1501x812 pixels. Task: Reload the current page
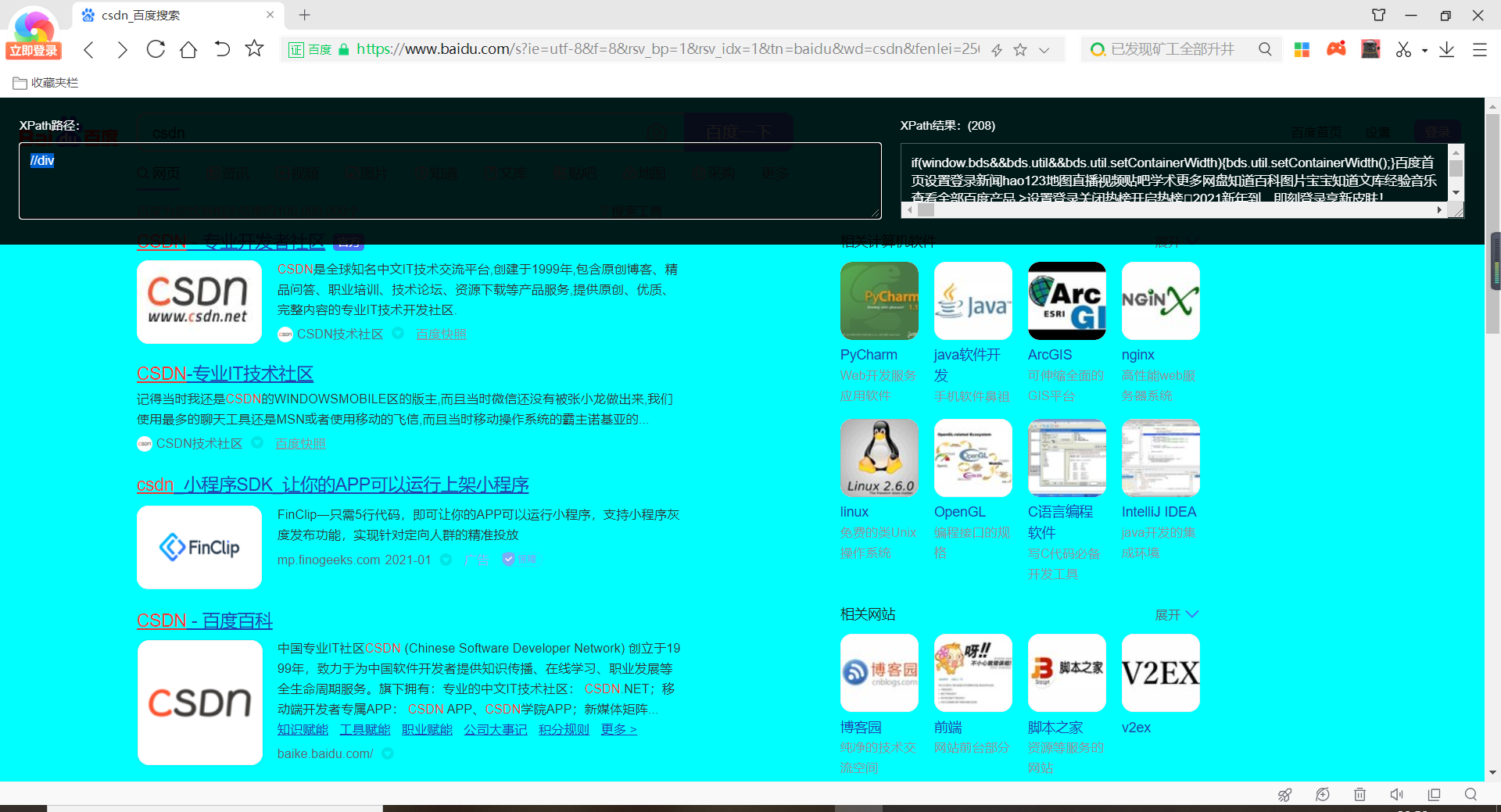coord(156,49)
